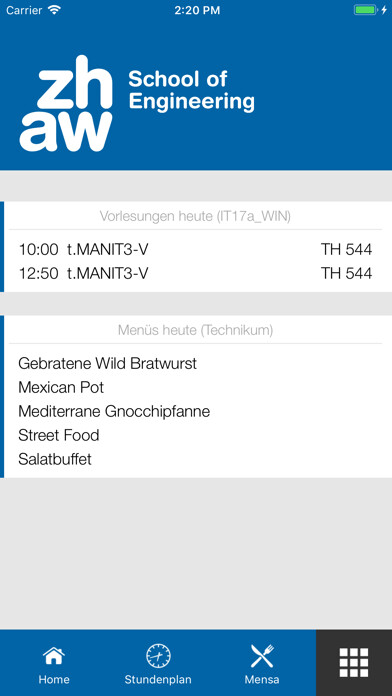392x696 pixels.
Task: Switch to the Stundenplan tab label
Action: coord(158,679)
